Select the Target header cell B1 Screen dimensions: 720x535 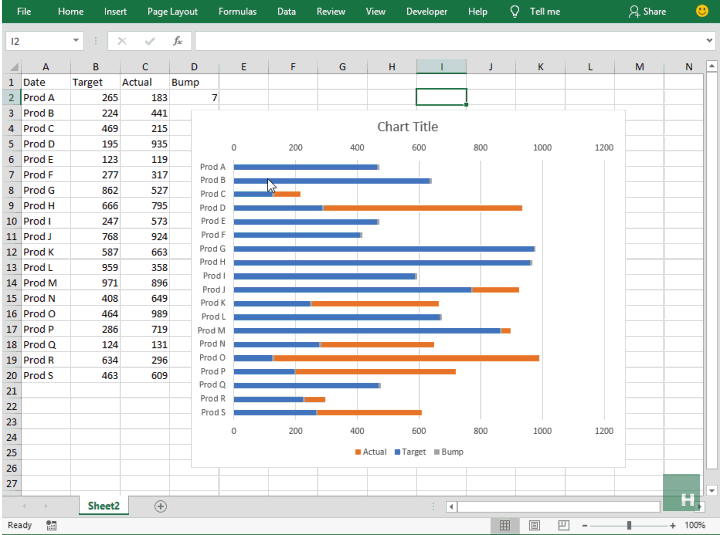click(96, 82)
